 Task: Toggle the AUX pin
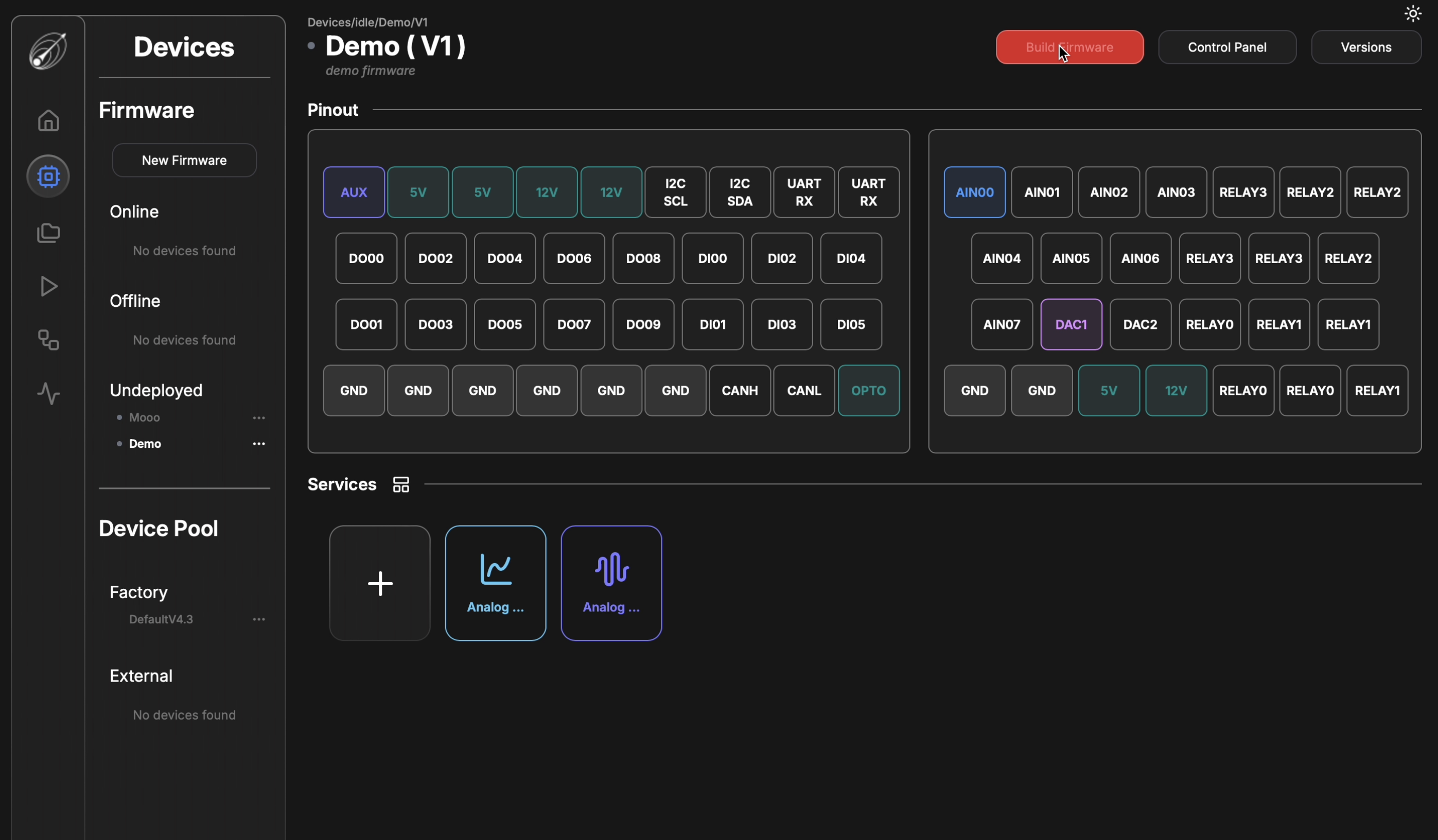point(354,192)
